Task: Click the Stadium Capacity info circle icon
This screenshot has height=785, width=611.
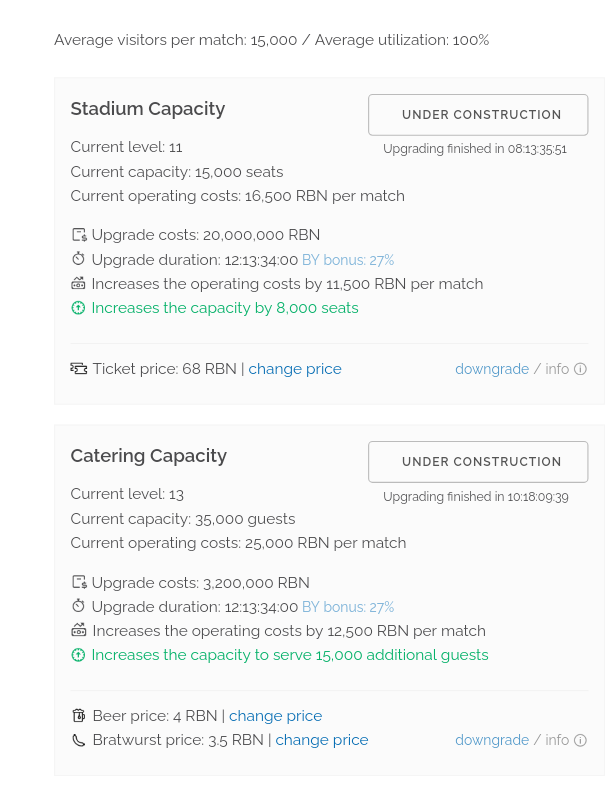Action: coord(580,369)
